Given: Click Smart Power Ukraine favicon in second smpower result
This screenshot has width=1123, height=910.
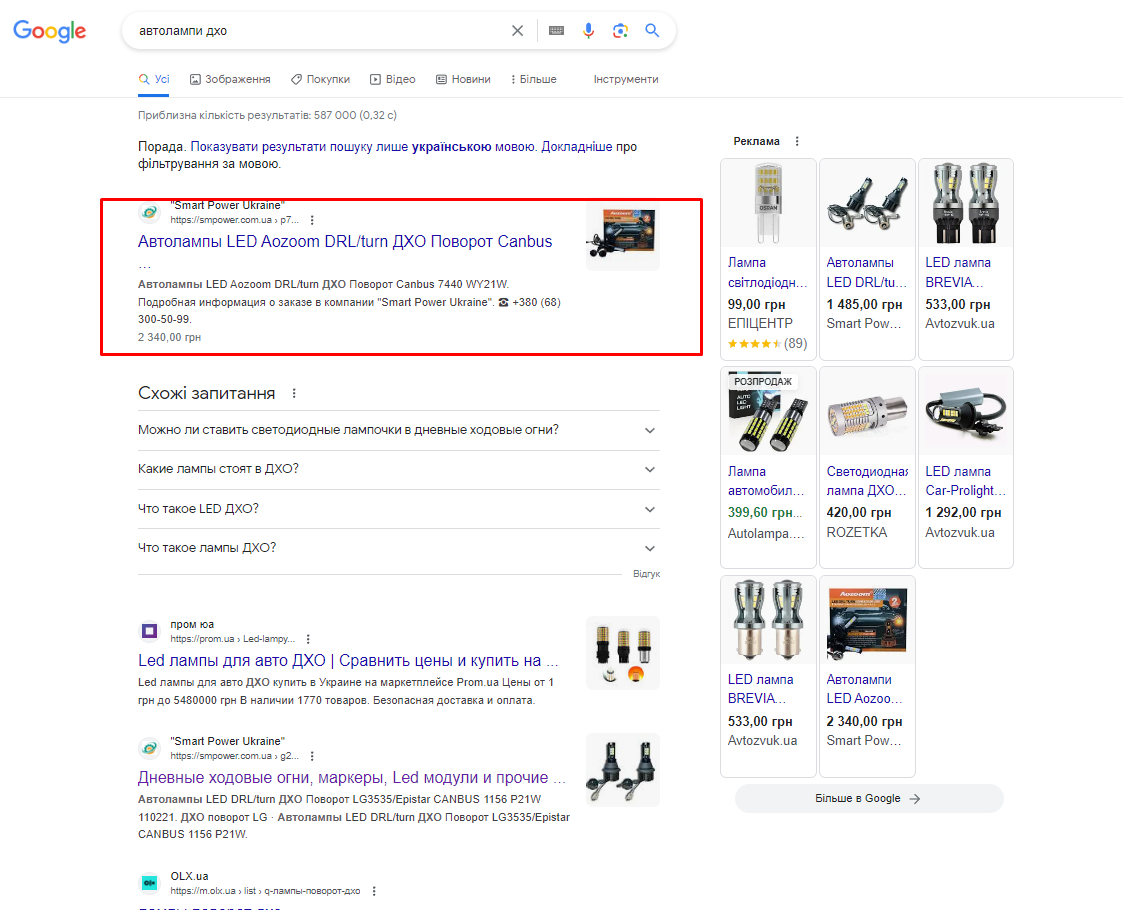Looking at the screenshot, I should (149, 748).
